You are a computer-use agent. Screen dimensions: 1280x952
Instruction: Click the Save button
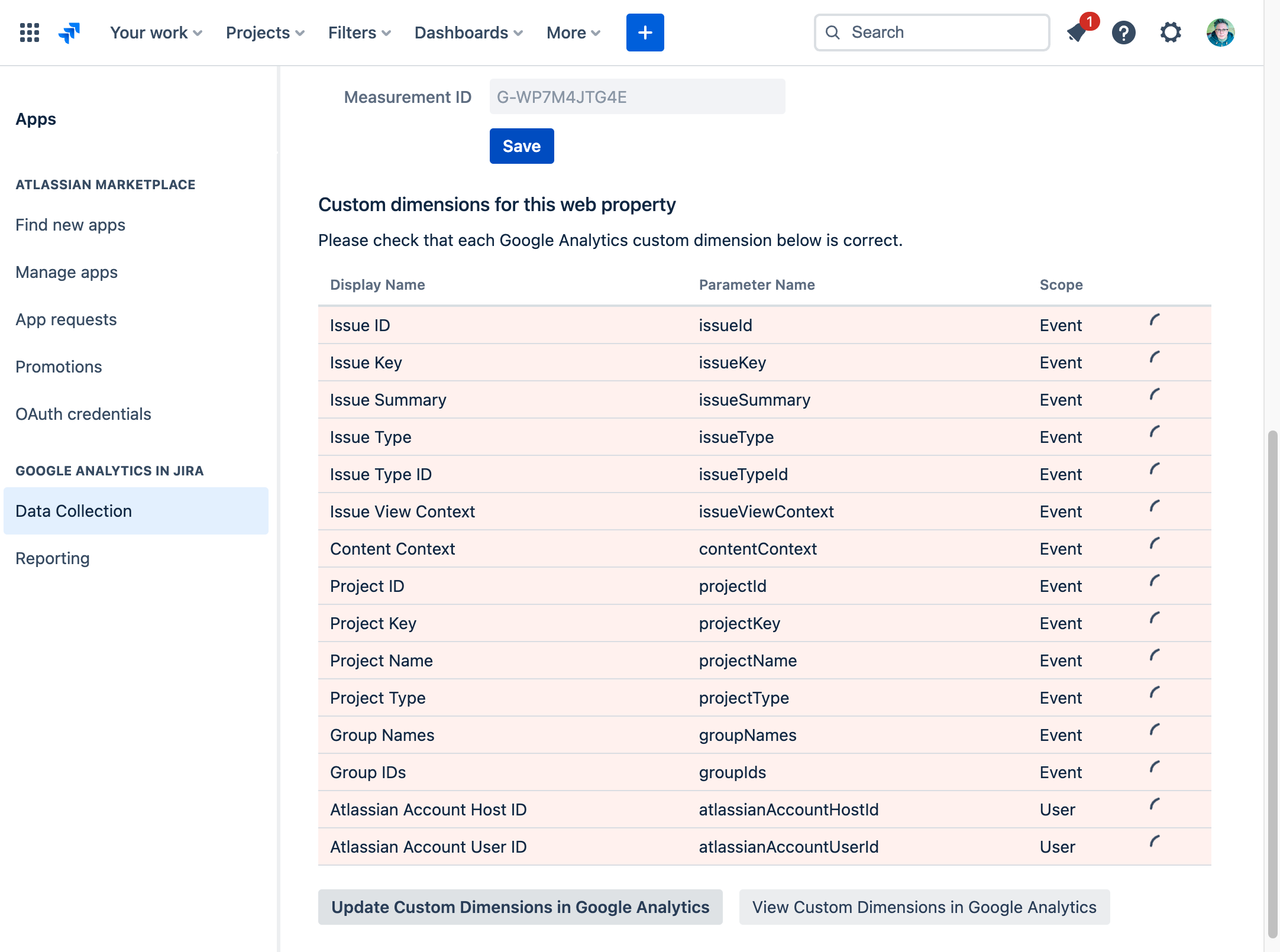tap(521, 146)
